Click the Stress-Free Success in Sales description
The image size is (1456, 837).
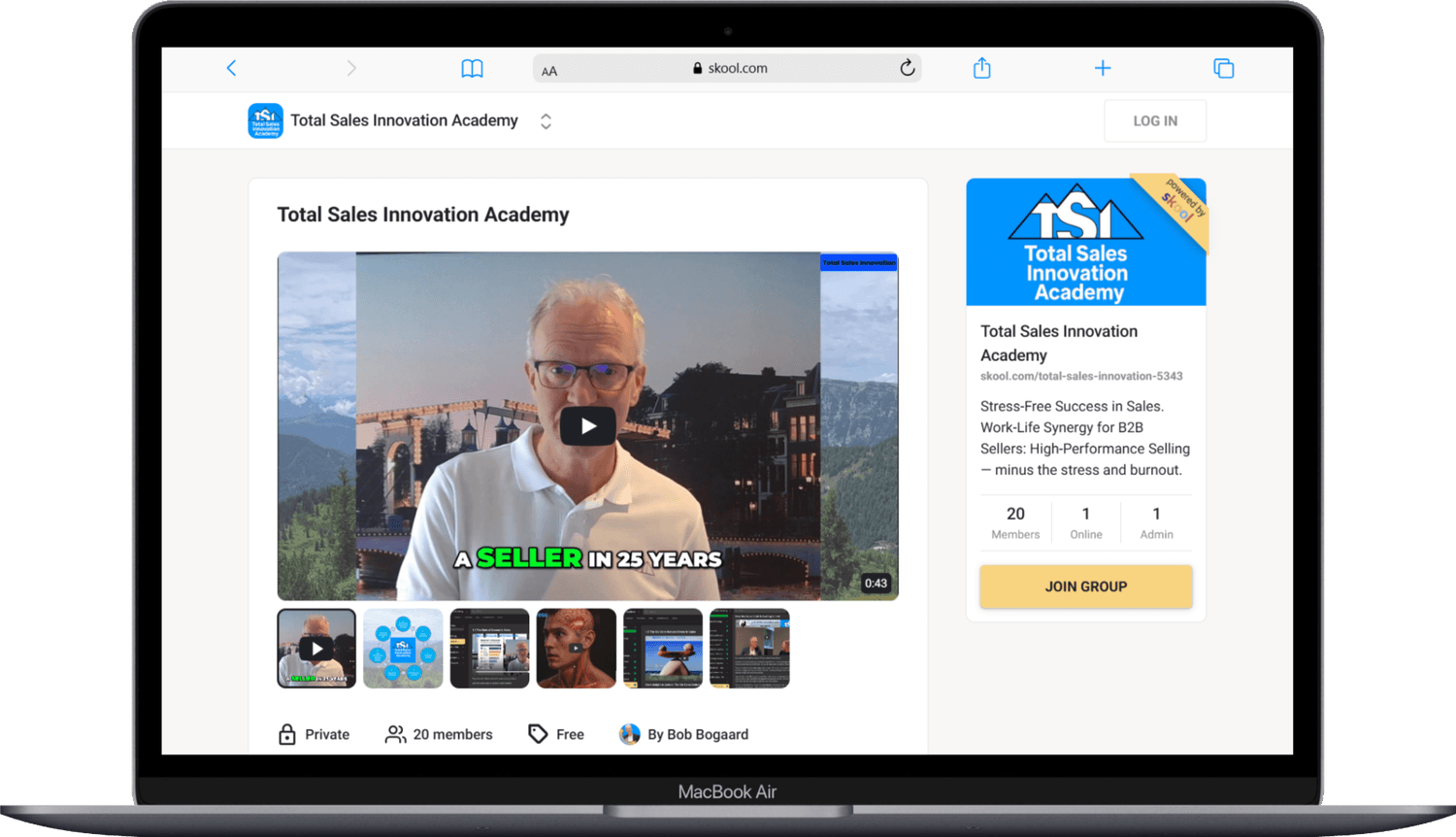(1085, 438)
